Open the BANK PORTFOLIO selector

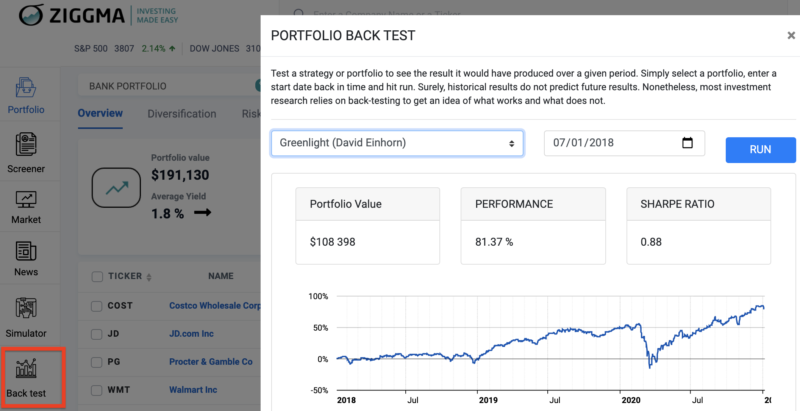click(x=169, y=86)
